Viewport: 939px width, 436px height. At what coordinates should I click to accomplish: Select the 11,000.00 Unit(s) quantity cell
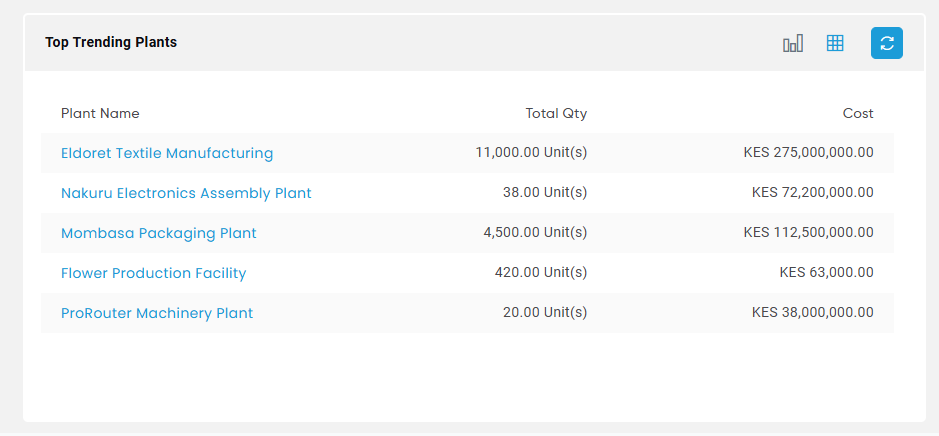[x=531, y=153]
